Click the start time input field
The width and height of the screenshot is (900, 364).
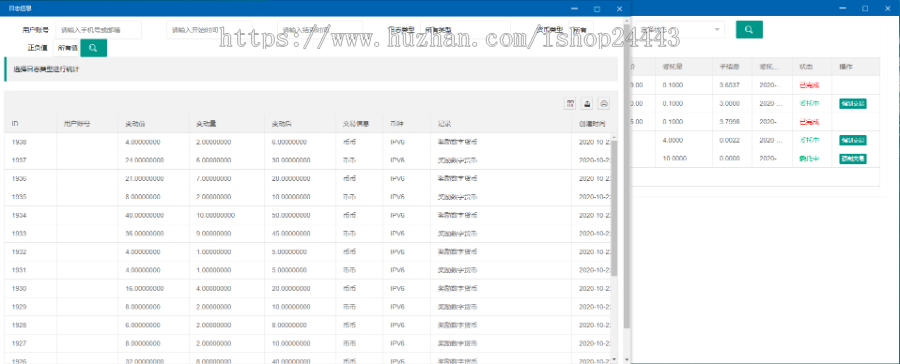[x=210, y=30]
